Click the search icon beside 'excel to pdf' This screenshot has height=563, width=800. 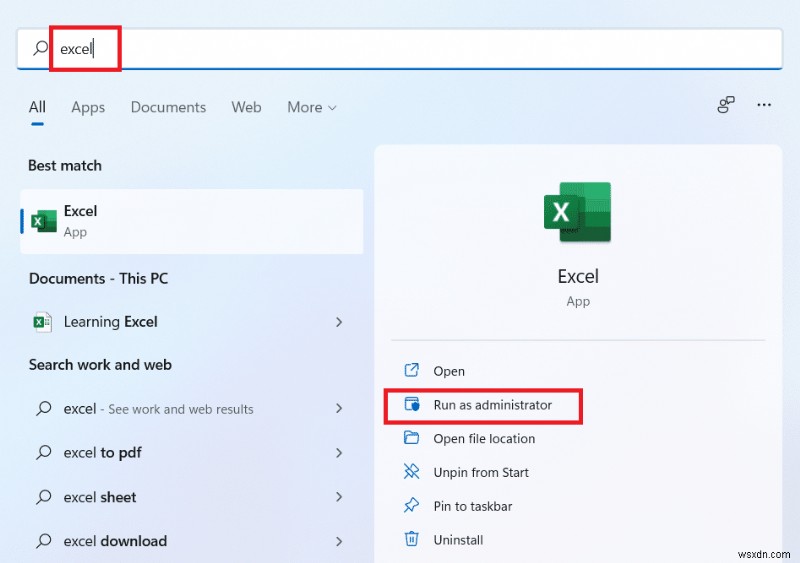(x=44, y=452)
